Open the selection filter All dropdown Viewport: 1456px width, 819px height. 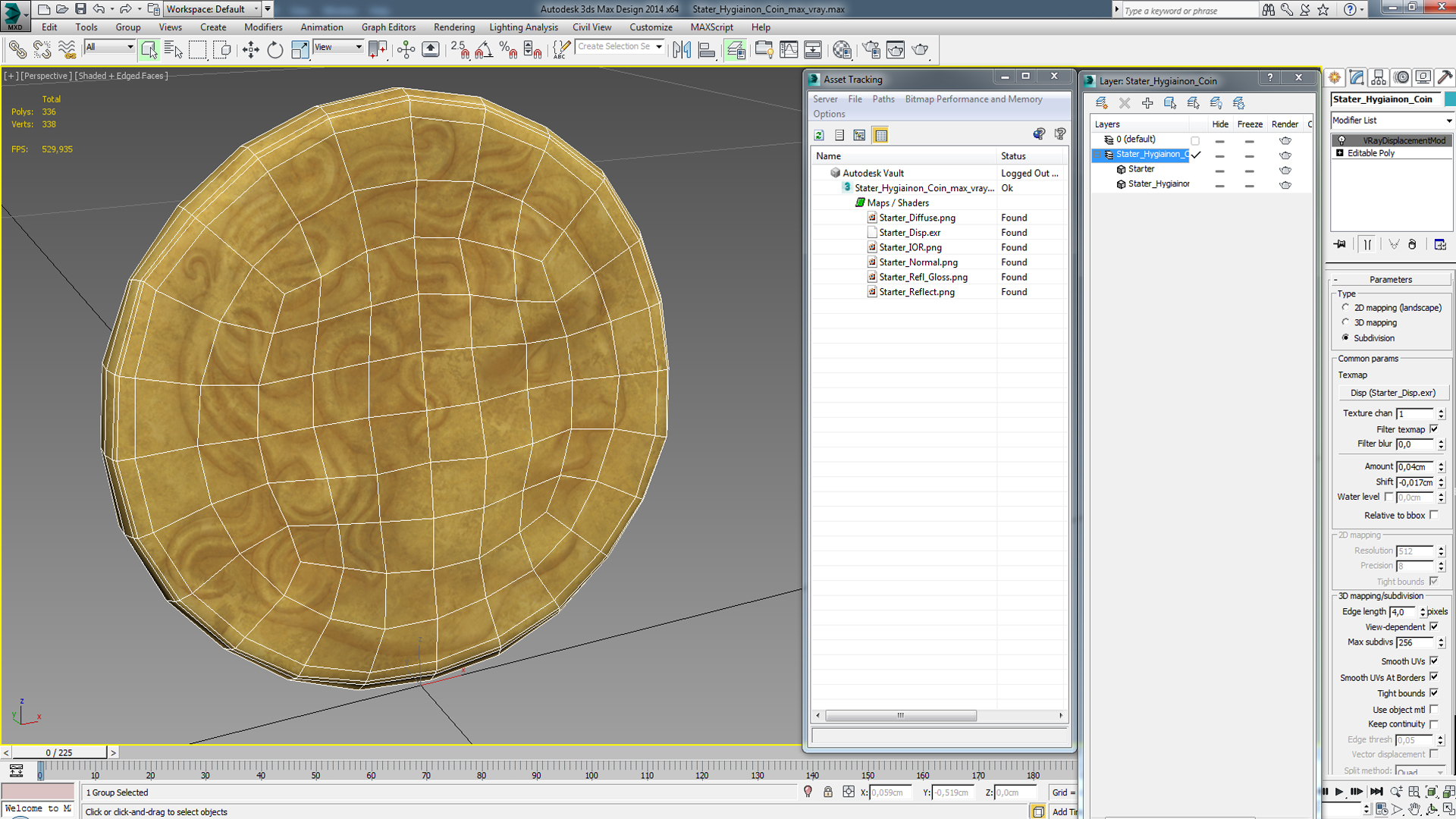coord(109,47)
